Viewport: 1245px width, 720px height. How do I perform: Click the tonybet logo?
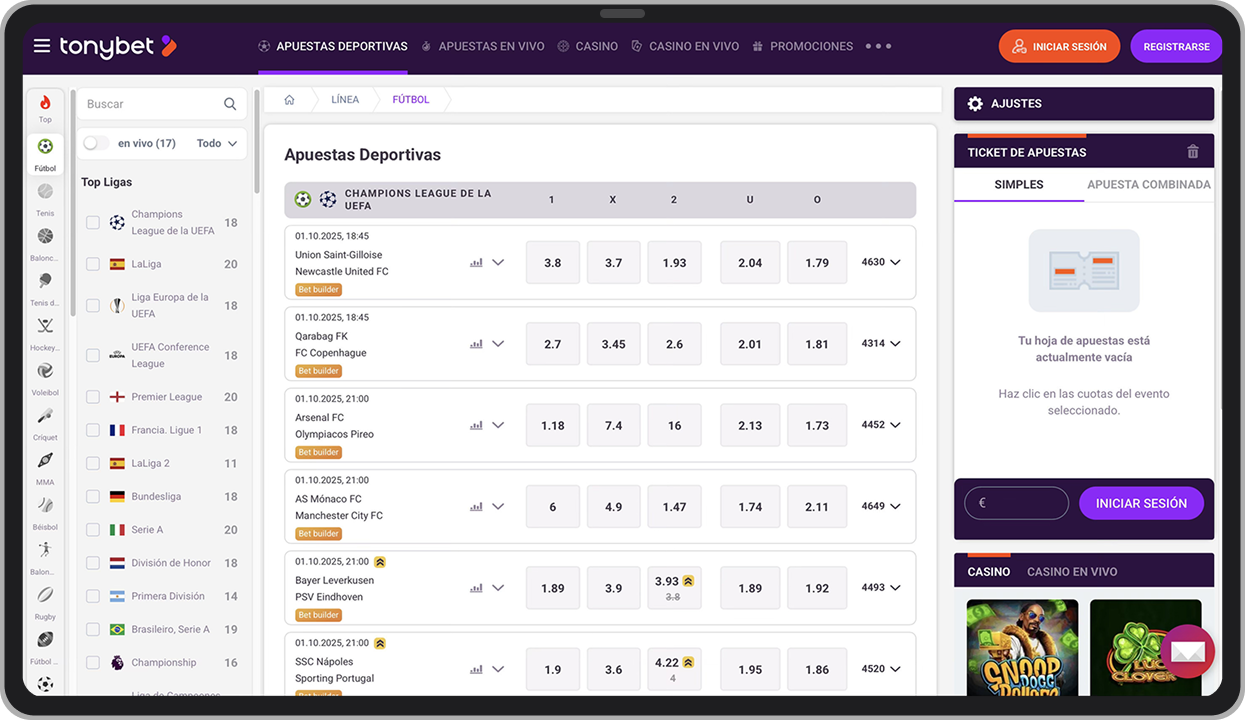pyautogui.click(x=118, y=46)
